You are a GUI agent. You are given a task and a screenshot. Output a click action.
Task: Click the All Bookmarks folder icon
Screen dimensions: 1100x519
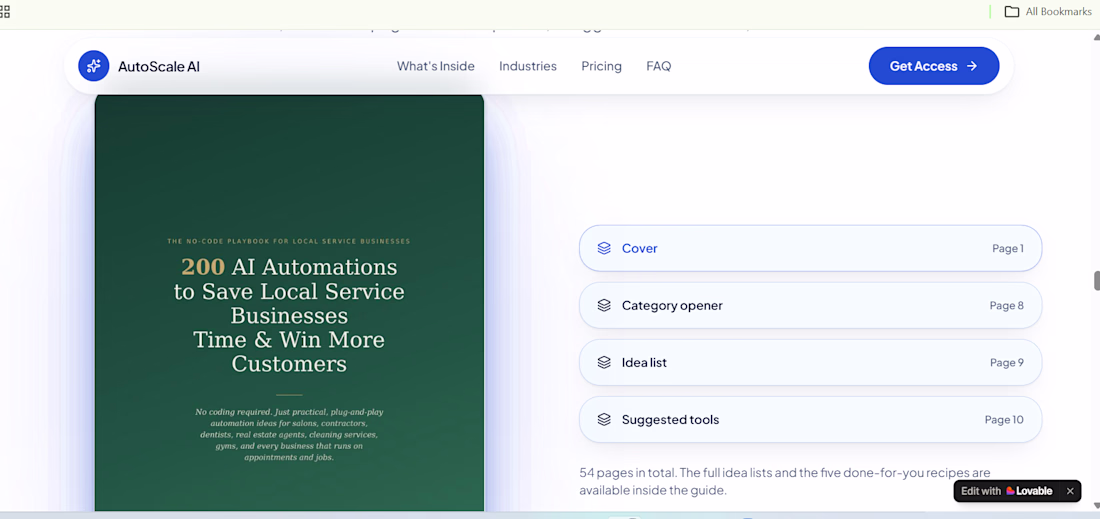tap(1012, 11)
